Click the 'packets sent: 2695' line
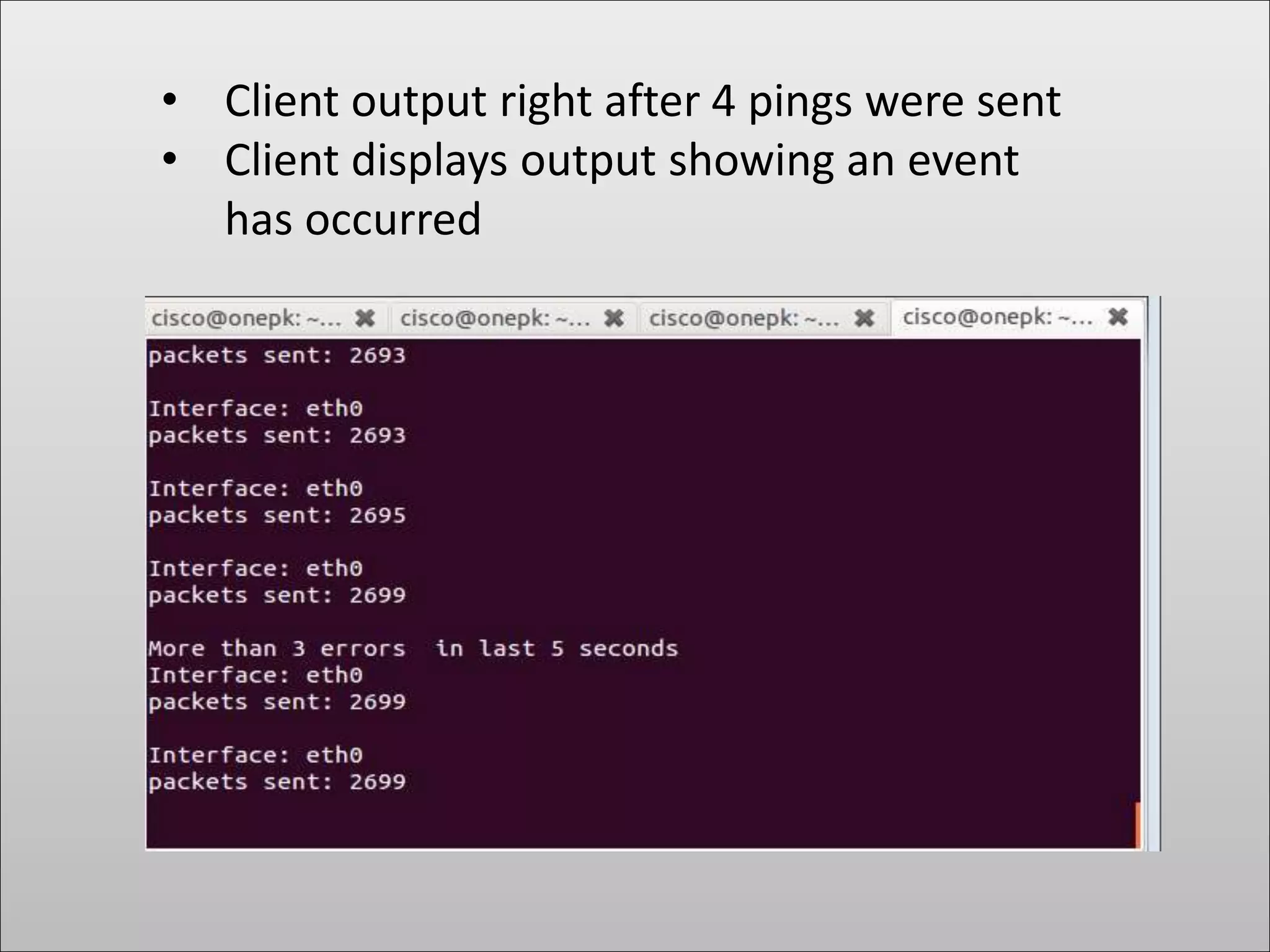The width and height of the screenshot is (1270, 952). coord(277,516)
